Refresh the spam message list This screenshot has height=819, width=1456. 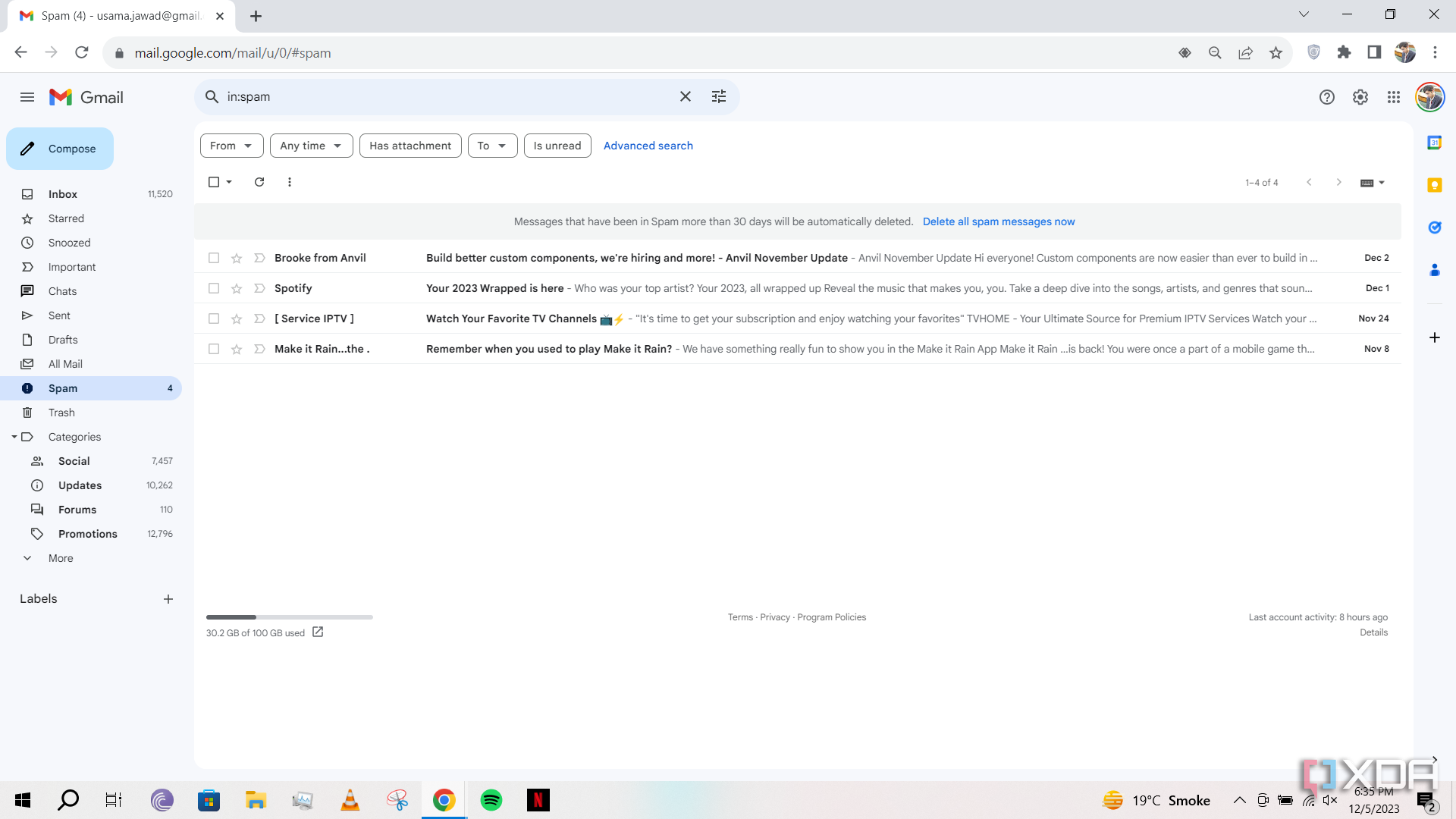pyautogui.click(x=259, y=182)
